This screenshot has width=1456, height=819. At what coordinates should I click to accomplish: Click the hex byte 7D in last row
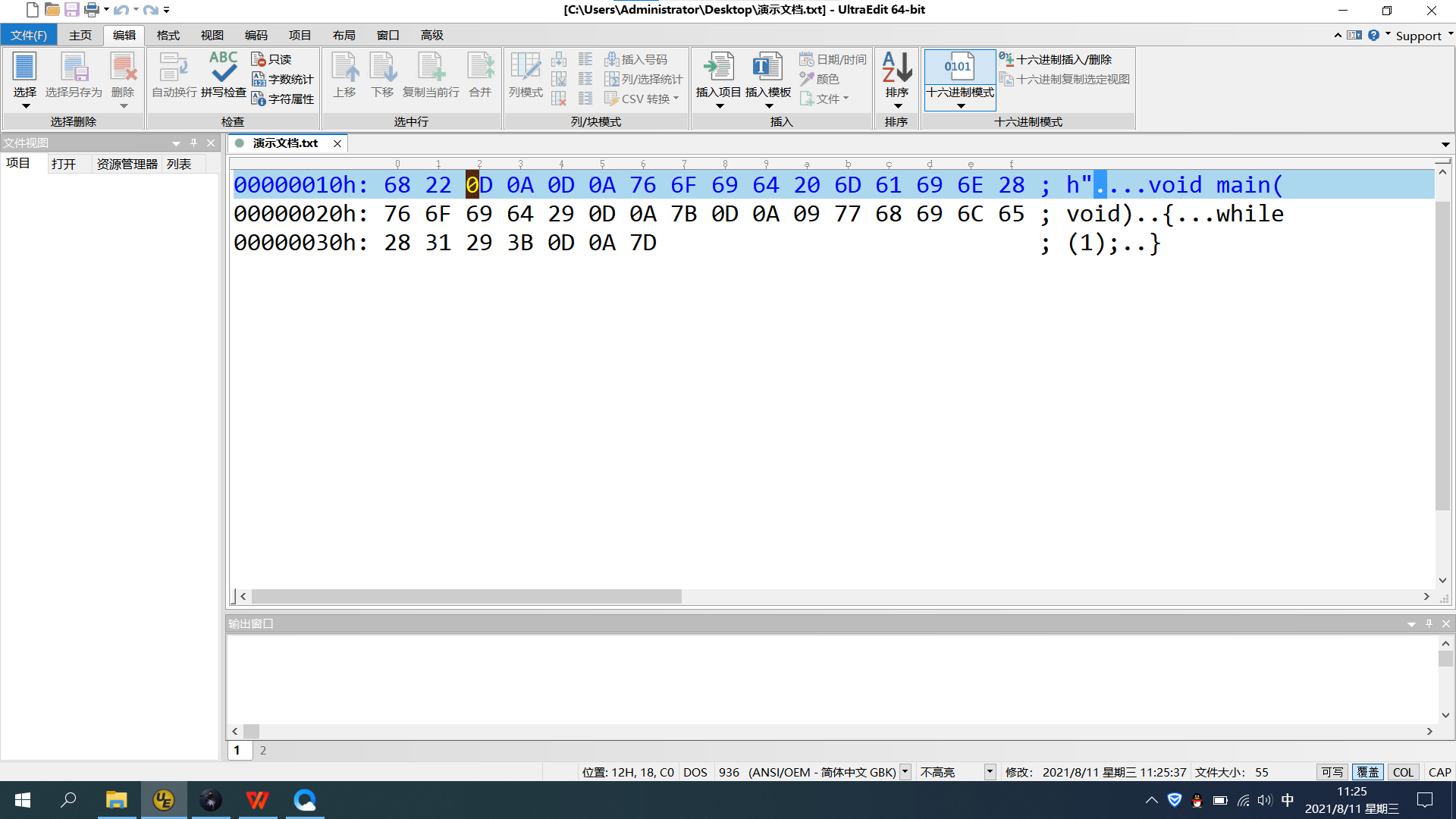[643, 243]
